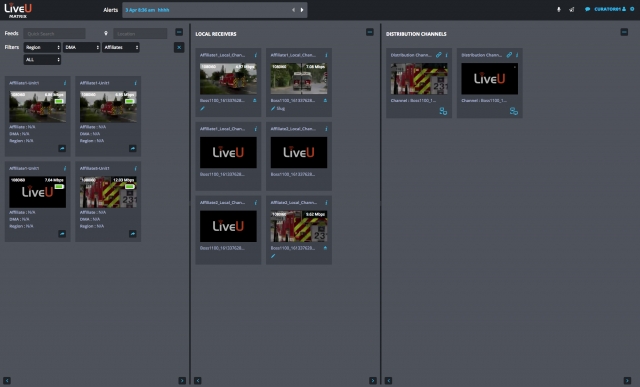Select the striped fire truck feed thumbnail
The image size is (640, 387).
point(108,192)
